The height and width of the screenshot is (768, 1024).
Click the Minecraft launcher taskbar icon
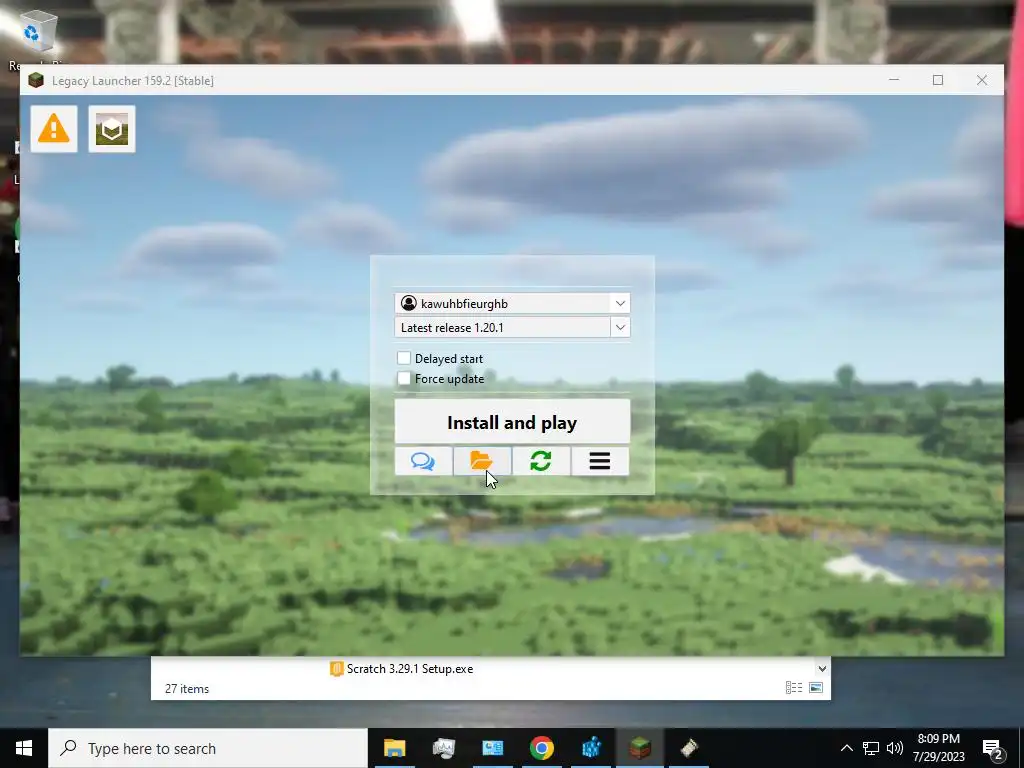(x=640, y=748)
